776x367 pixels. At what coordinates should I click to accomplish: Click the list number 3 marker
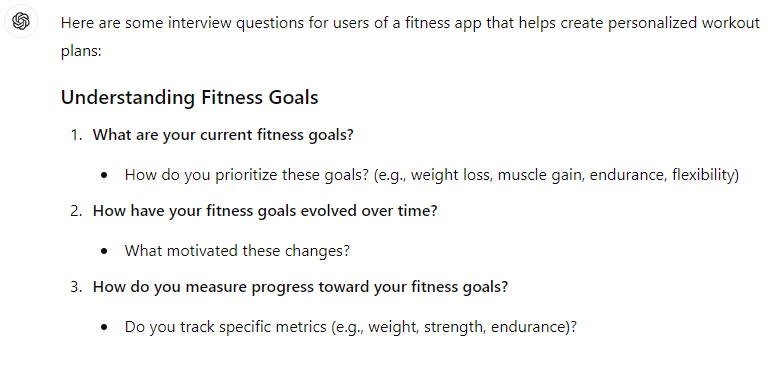point(76,287)
